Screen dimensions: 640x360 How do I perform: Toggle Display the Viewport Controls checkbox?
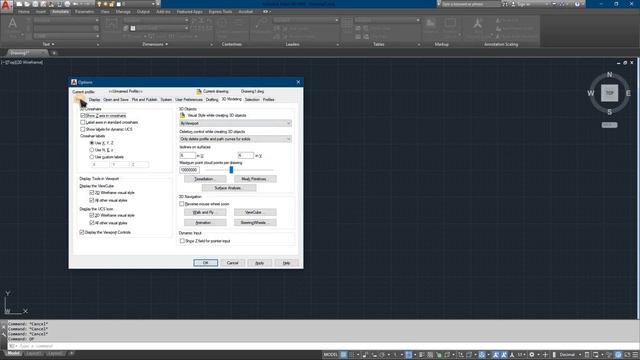82,232
